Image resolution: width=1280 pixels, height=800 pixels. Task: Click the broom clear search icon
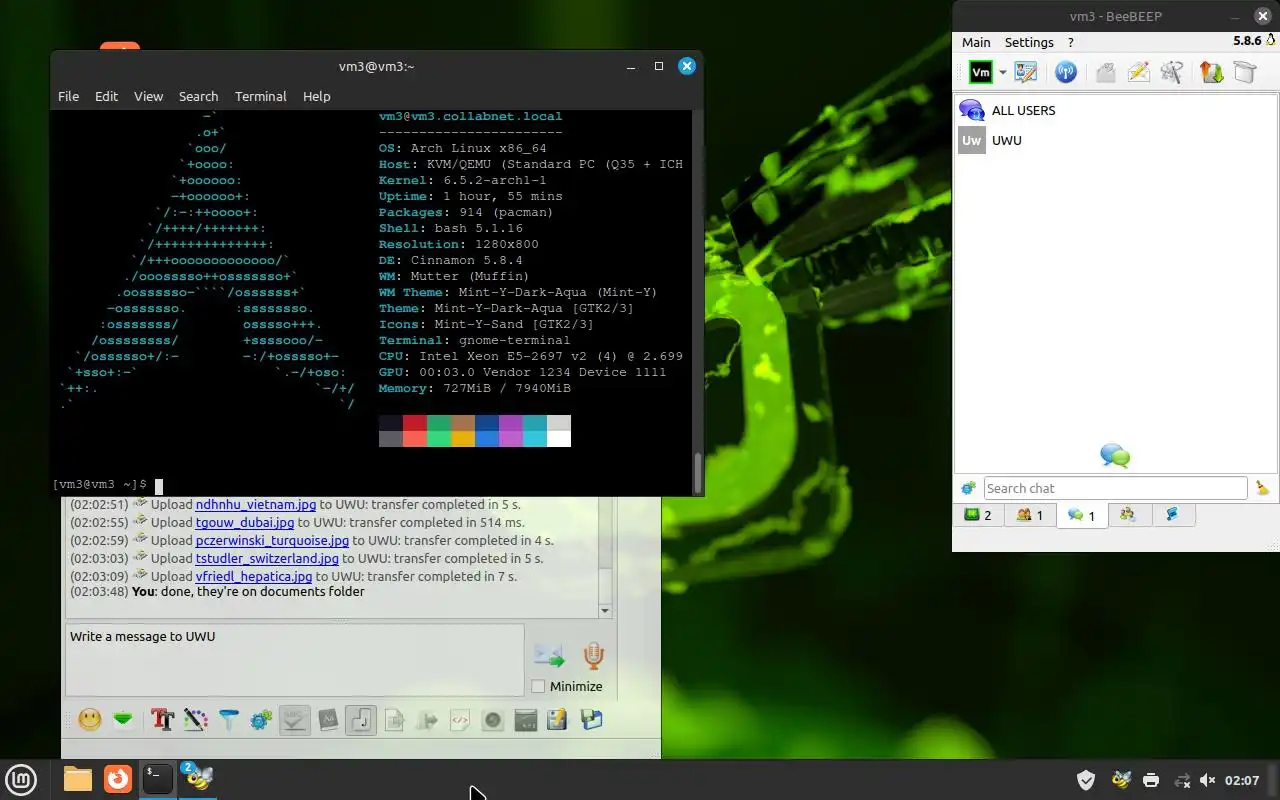[1262, 488]
